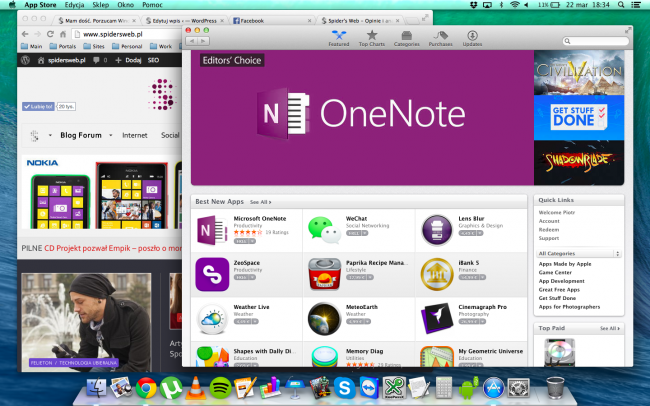The width and height of the screenshot is (650, 406).
Task: Open the Featured section in App Store
Action: (x=339, y=39)
